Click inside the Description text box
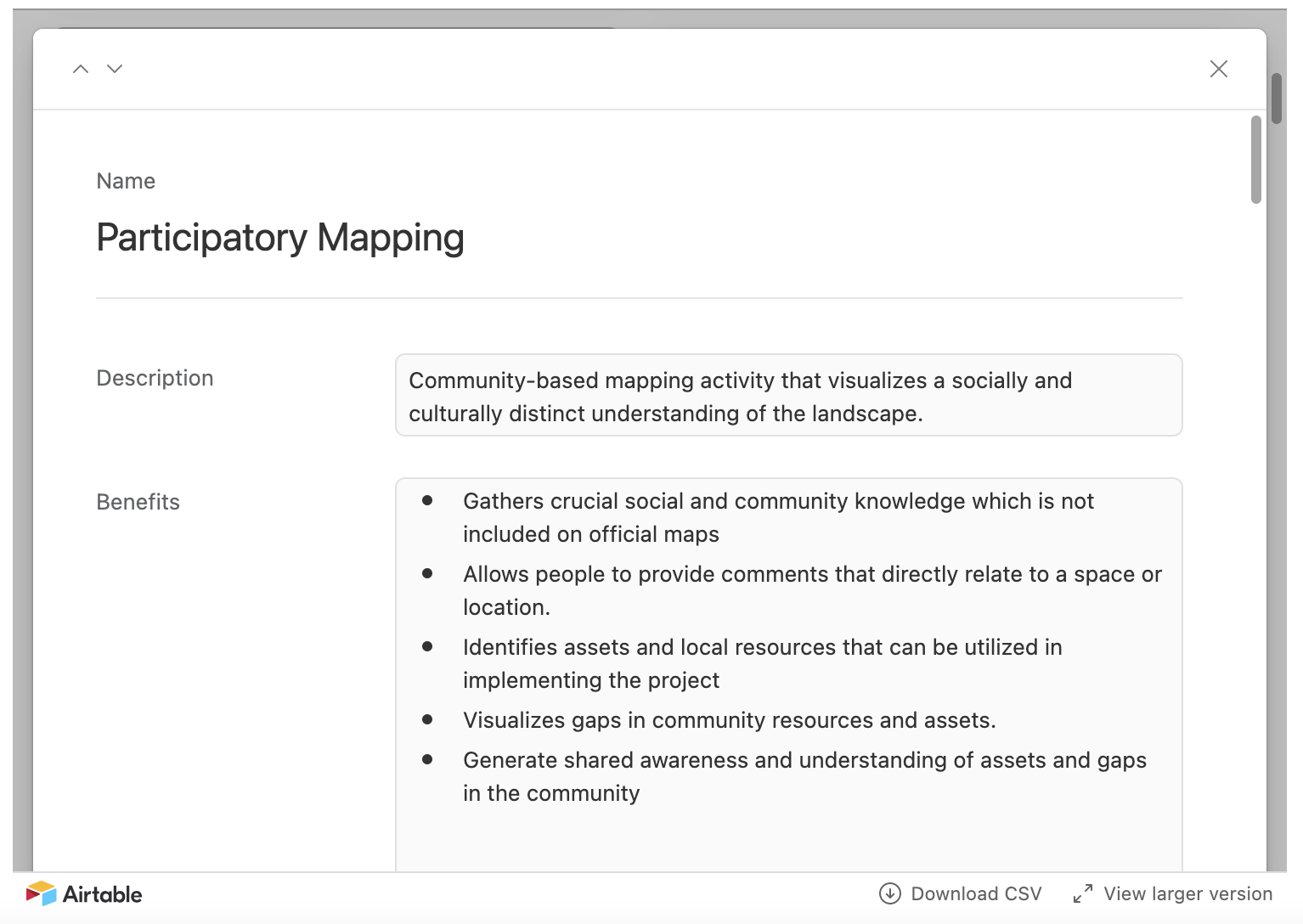 (788, 396)
